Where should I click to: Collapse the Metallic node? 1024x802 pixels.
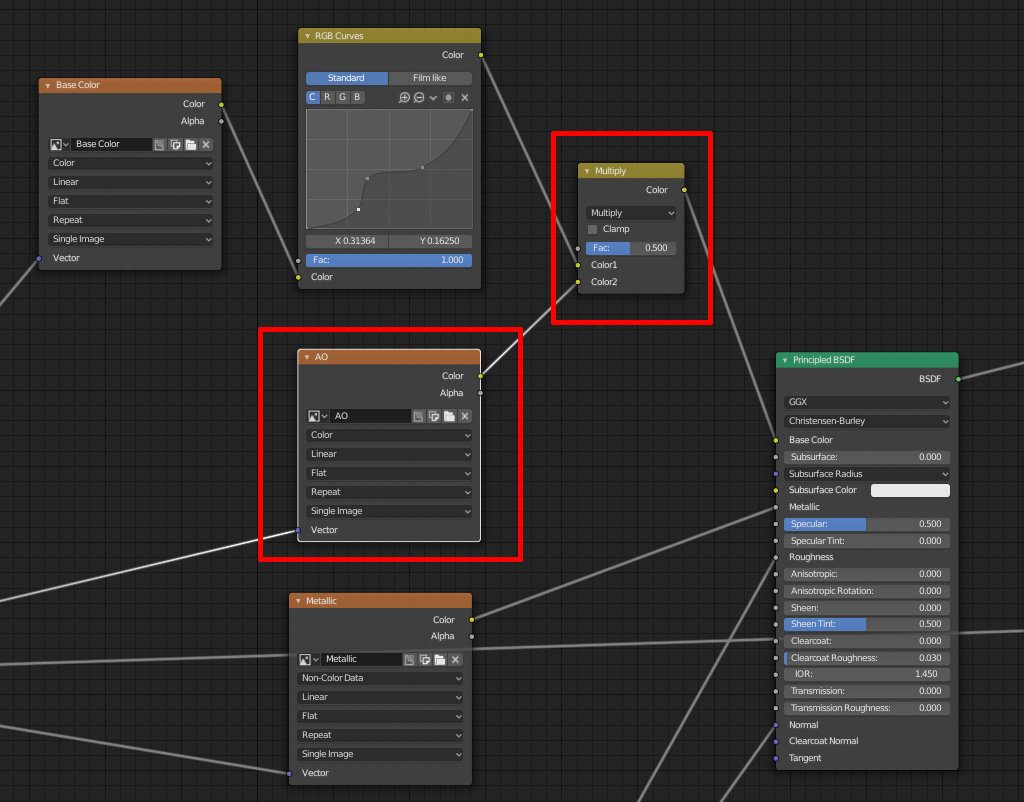pyautogui.click(x=298, y=601)
